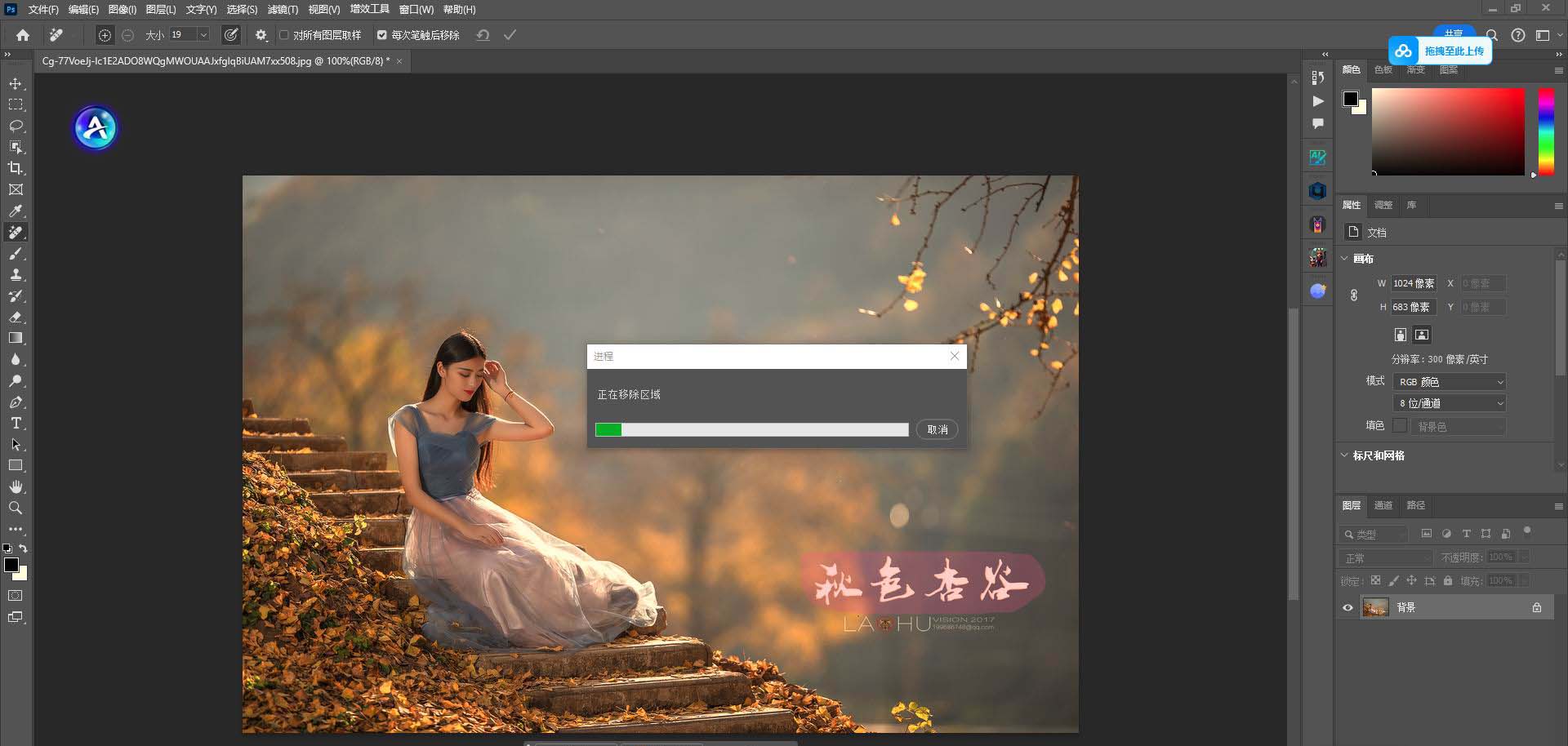The width and height of the screenshot is (1568, 746).
Task: Enable 对所有图层取样 checkbox
Action: coord(284,35)
